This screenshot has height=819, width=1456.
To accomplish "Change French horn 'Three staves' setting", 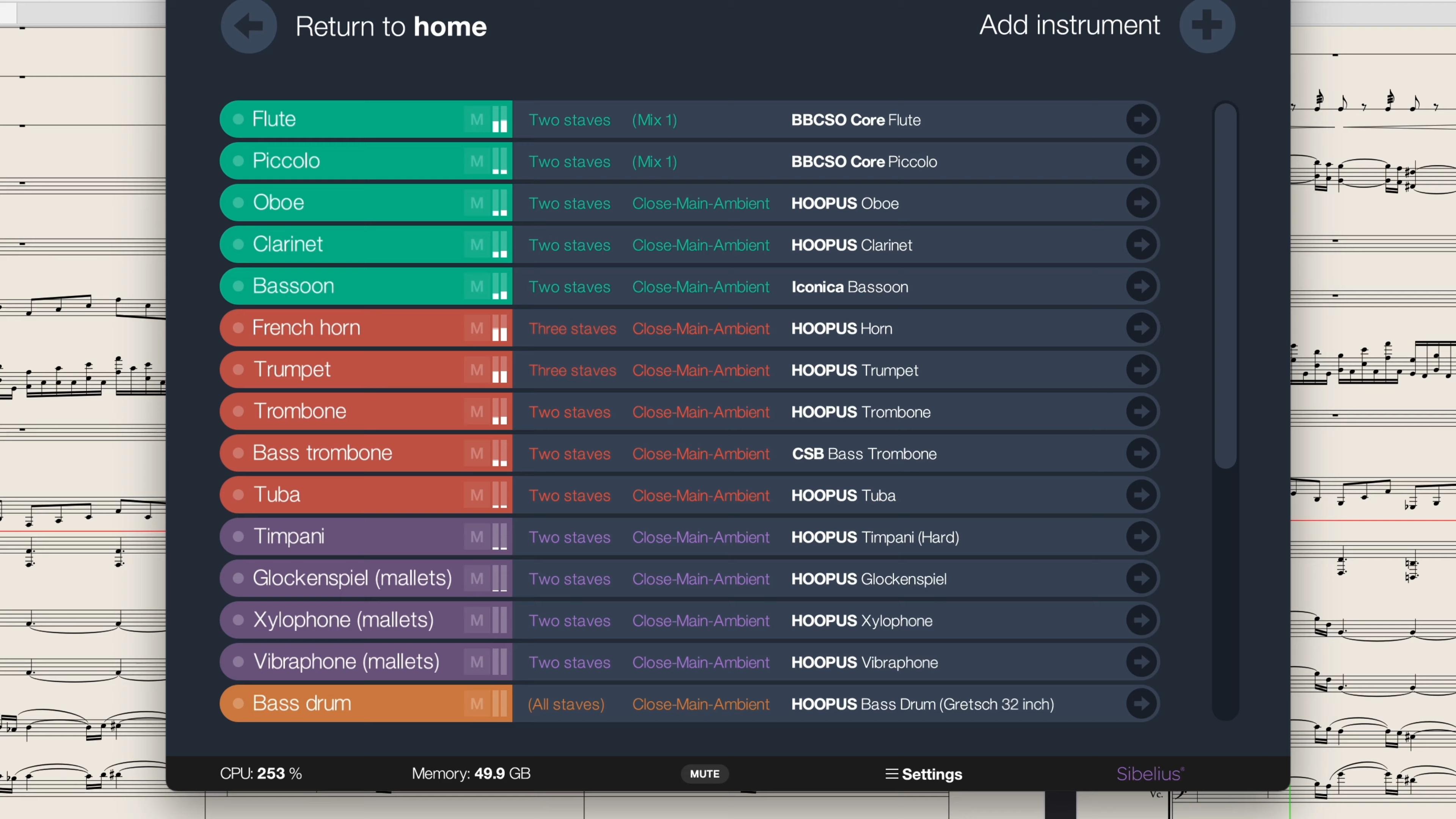I will coord(572,328).
